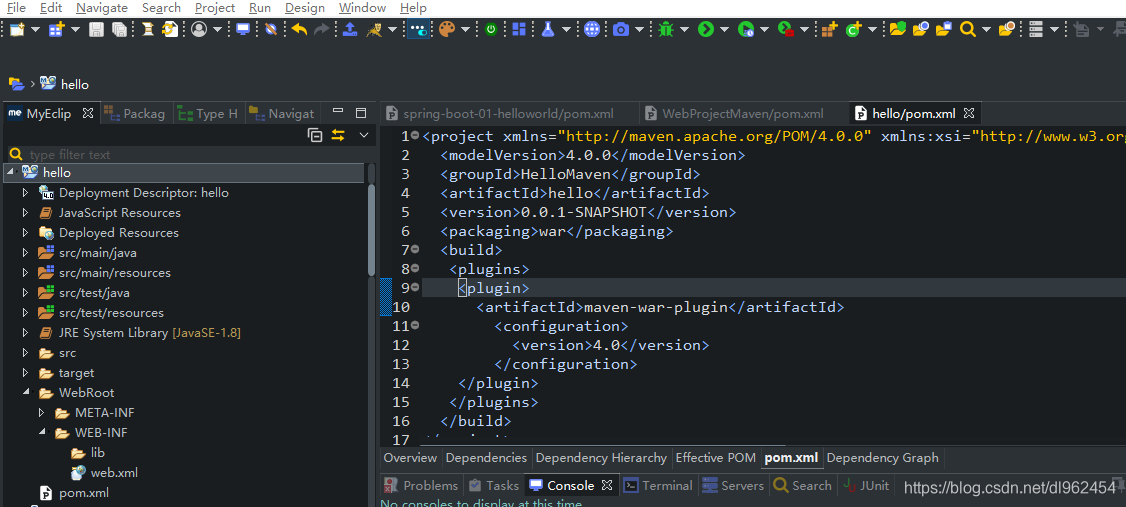Viewport: 1126px width, 507px height.
Task: Click the blue monitor icon in toolbar
Action: coord(243,29)
